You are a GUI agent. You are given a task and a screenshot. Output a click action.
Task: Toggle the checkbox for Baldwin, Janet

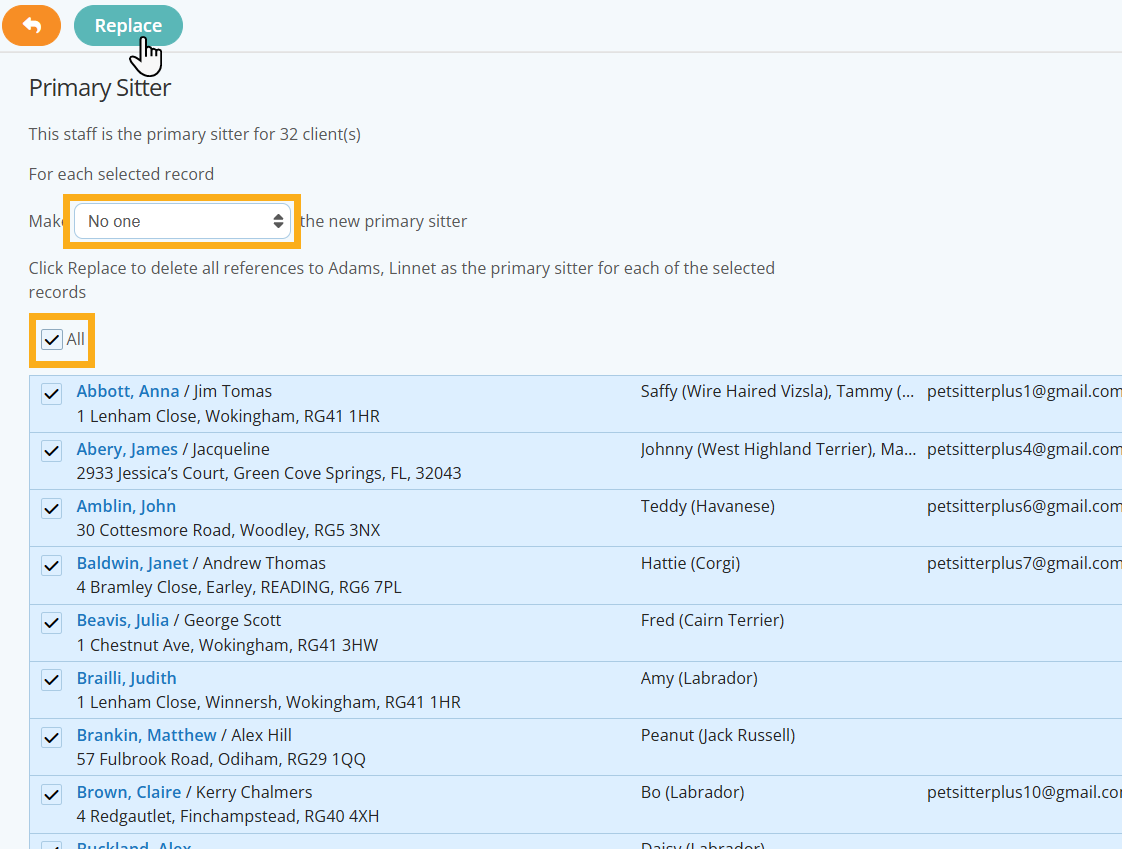[x=51, y=565]
